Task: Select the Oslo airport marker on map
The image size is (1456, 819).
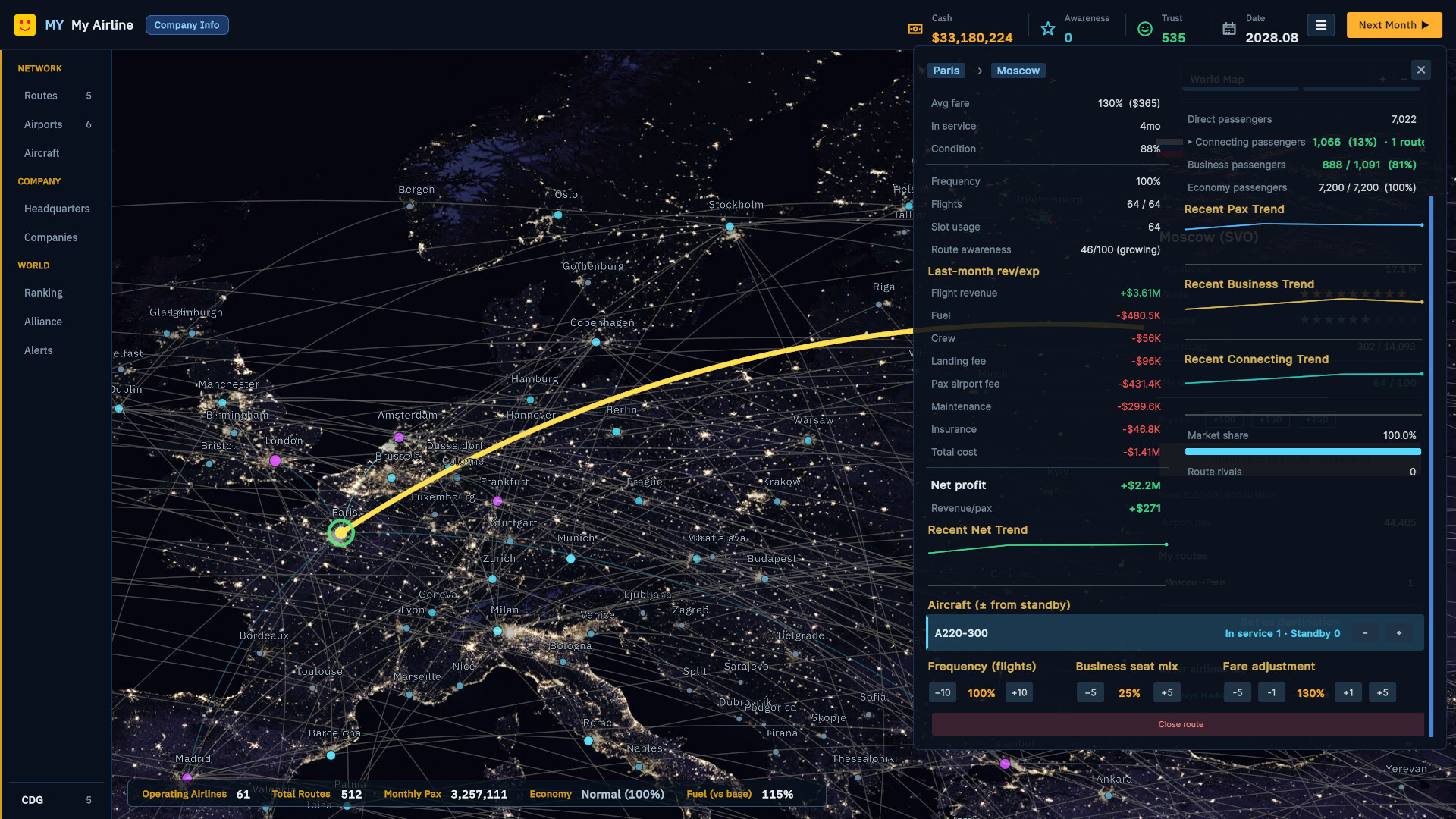Action: (x=558, y=215)
